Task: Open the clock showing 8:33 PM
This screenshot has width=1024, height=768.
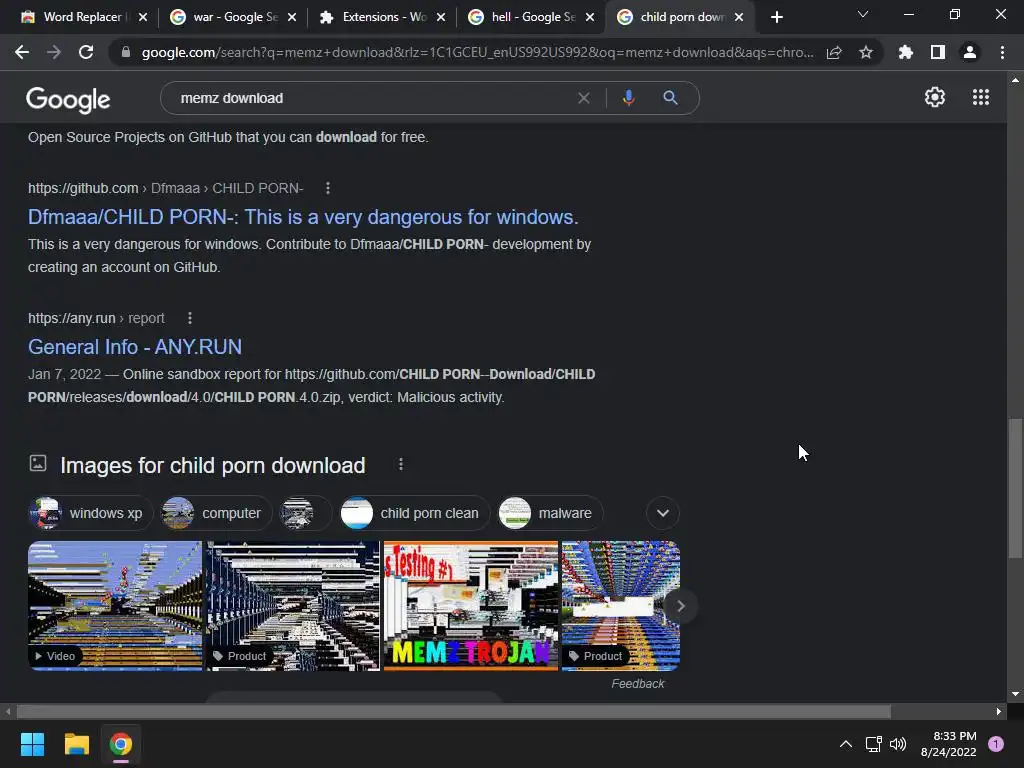Action: tap(949, 744)
